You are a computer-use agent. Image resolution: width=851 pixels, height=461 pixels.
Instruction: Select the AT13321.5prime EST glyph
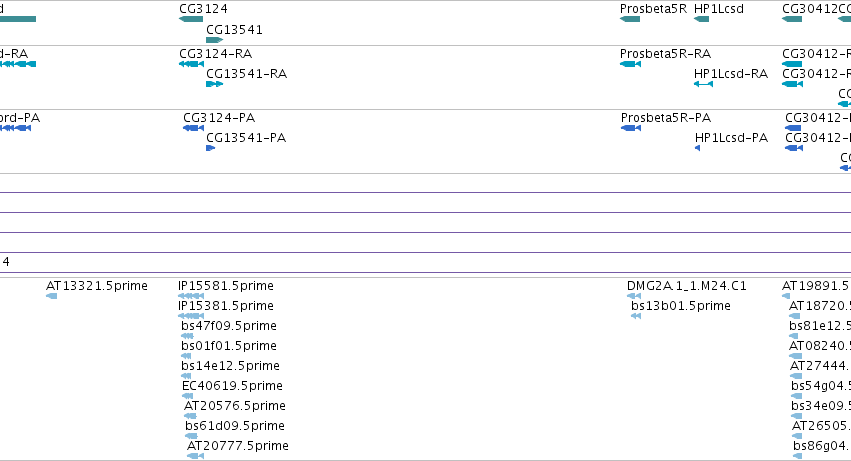(52, 296)
